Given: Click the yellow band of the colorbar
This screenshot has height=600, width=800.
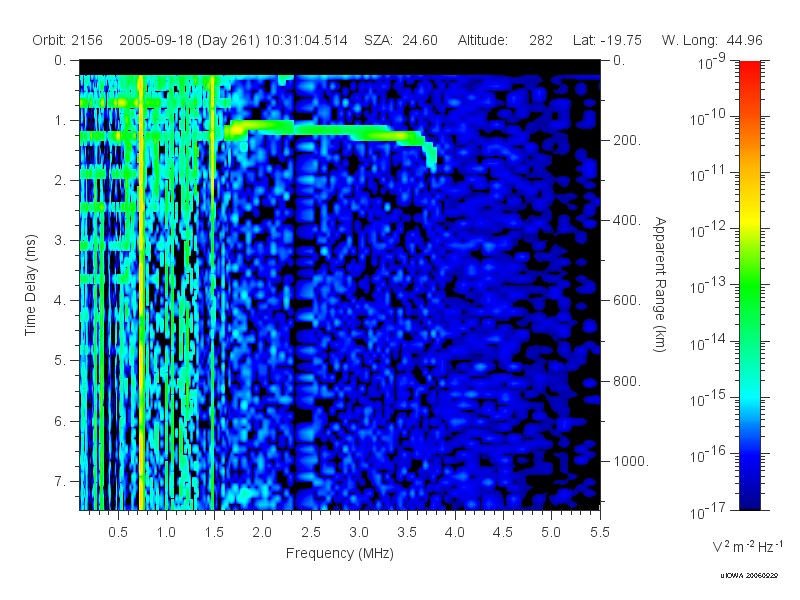Looking at the screenshot, I should [750, 217].
